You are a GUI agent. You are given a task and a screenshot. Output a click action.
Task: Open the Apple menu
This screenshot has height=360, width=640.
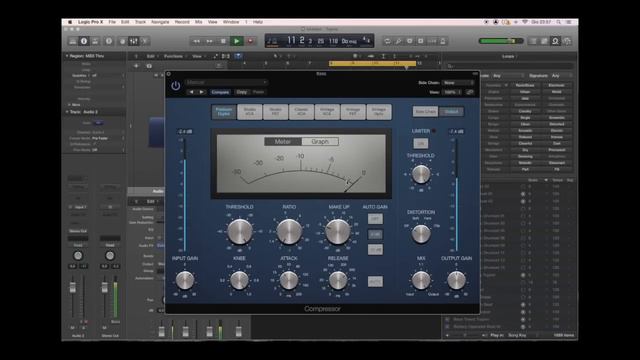[70, 22]
